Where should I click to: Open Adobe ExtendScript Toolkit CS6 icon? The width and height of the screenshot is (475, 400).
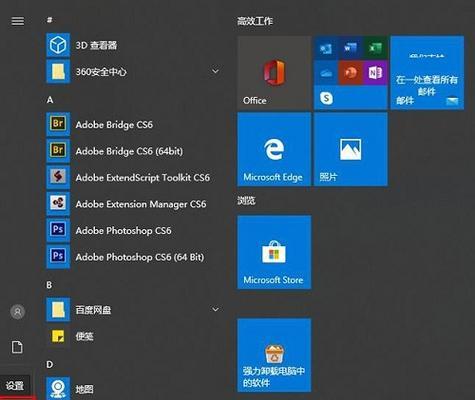click(58, 177)
